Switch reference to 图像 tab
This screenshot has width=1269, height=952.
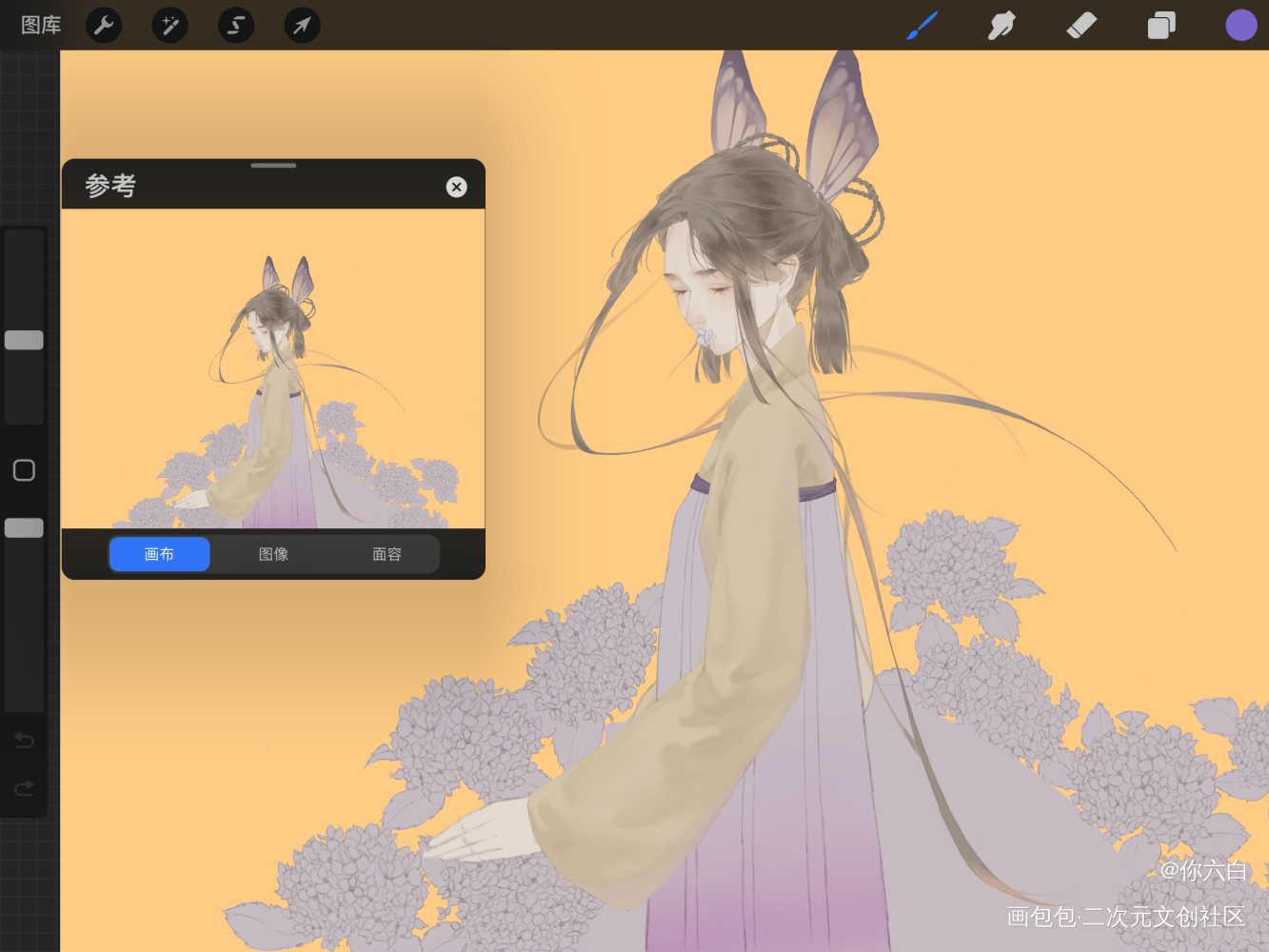[x=273, y=554]
